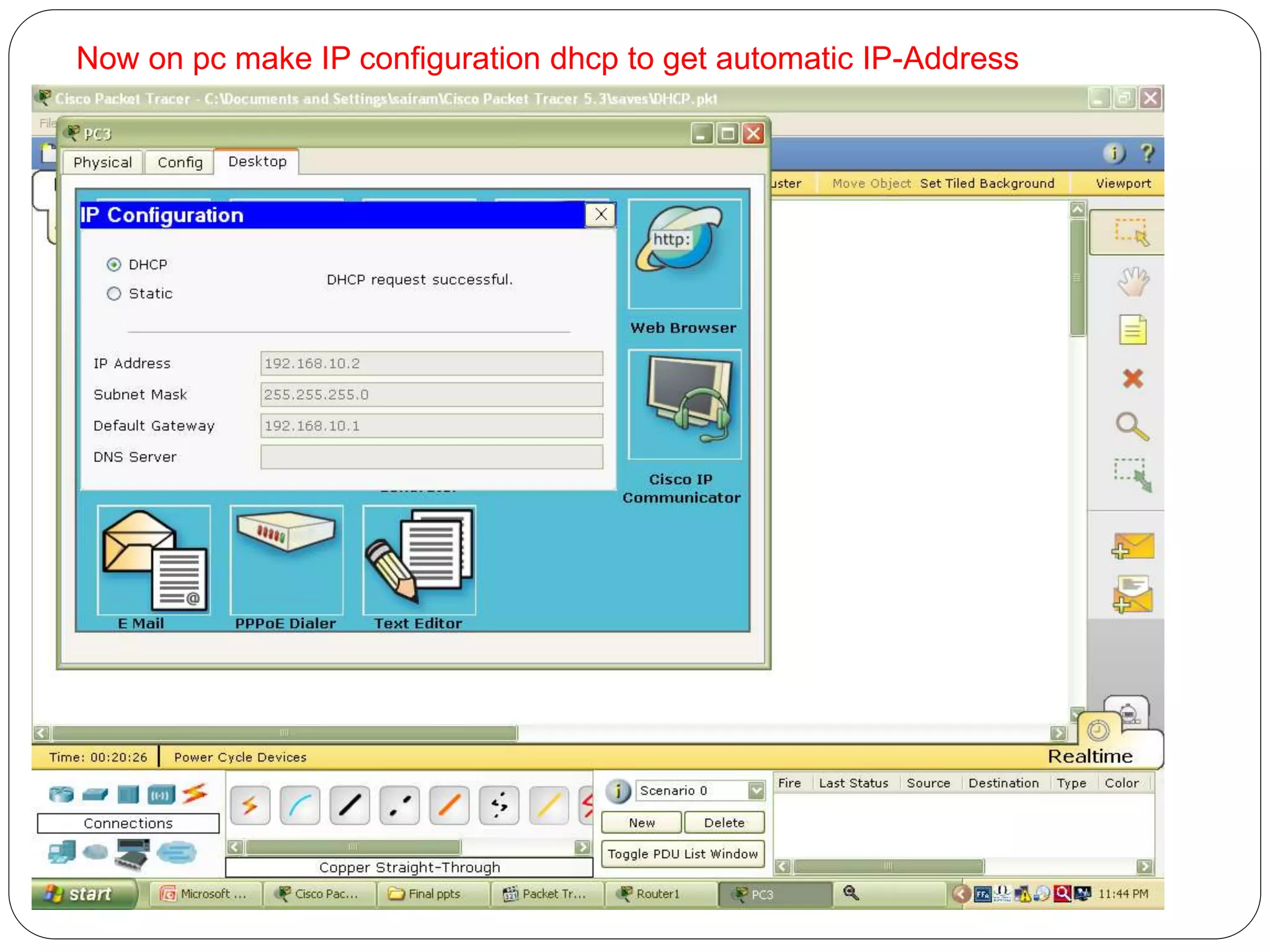Screen dimensions: 1270x952
Task: Open the info icon in top bar
Action: pos(1114,153)
